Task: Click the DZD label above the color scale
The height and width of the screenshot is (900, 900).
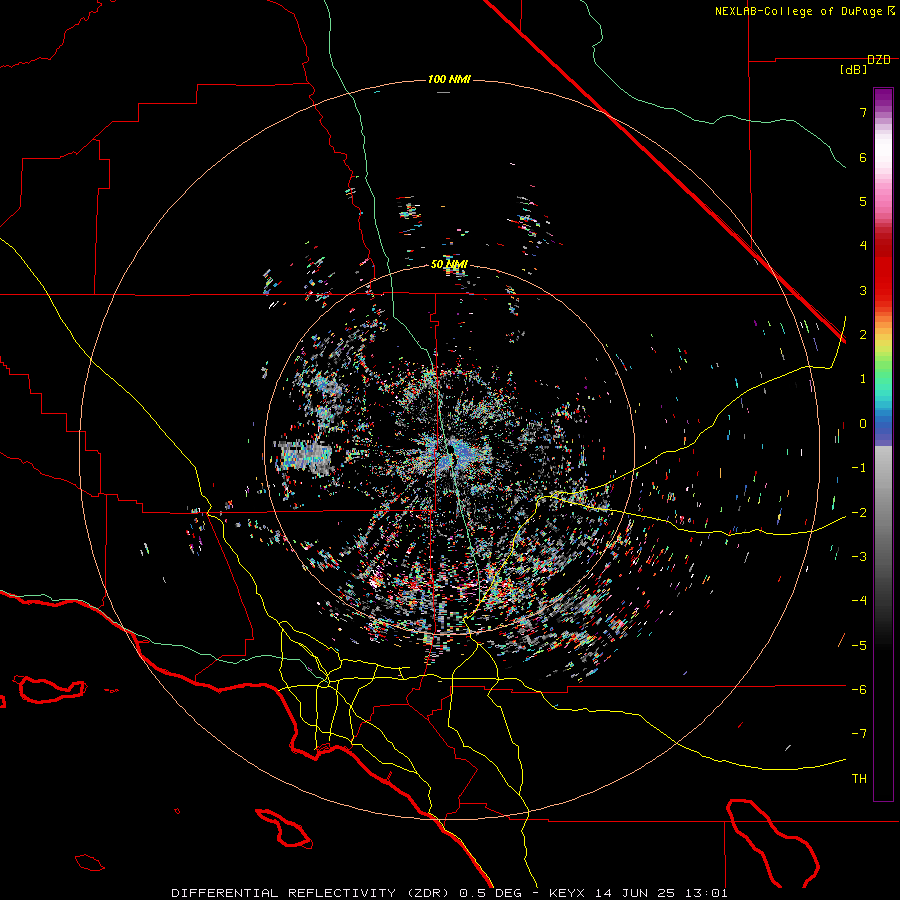Action: [x=879, y=60]
